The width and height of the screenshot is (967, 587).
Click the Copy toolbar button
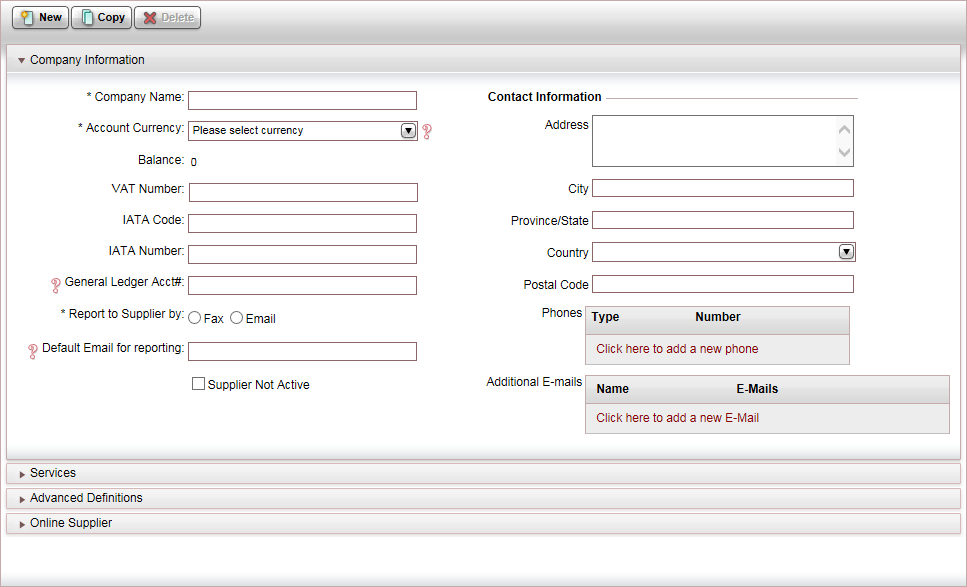(x=102, y=17)
